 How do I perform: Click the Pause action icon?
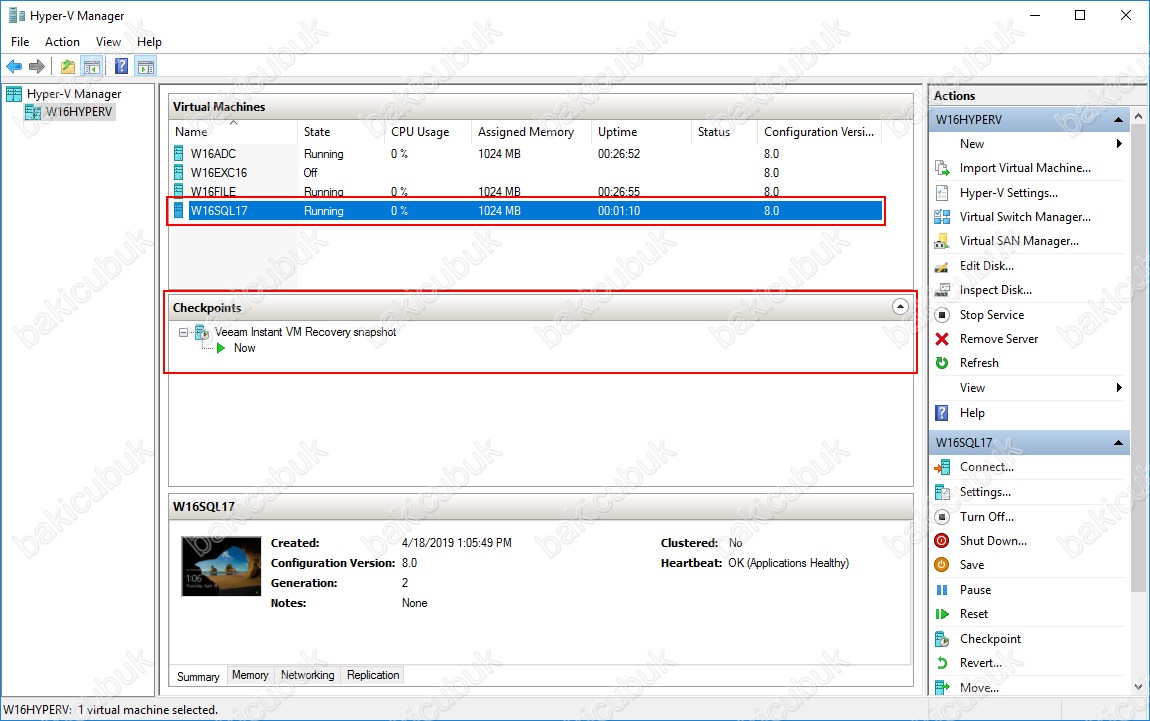point(941,590)
